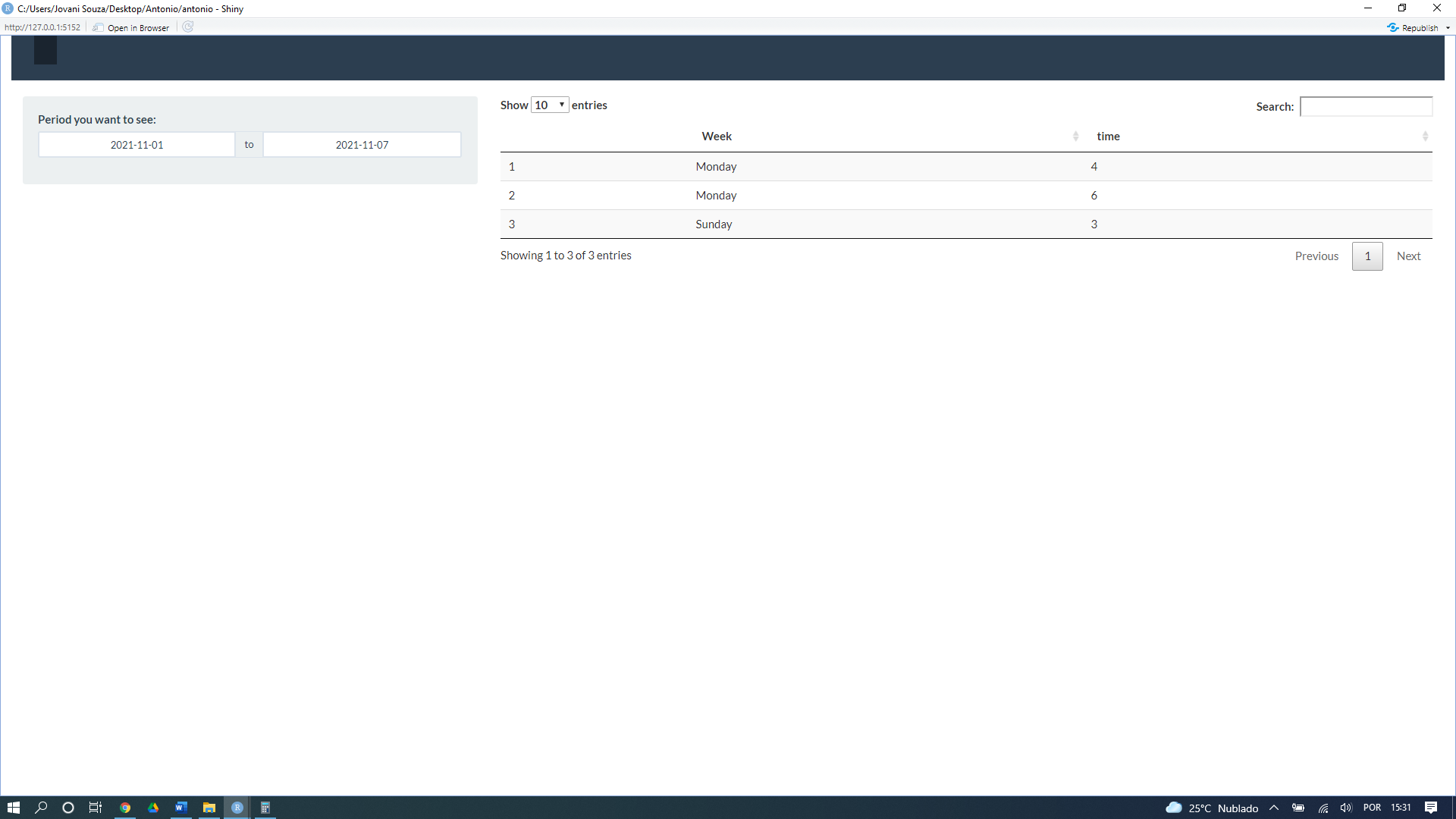
Task: Go to Previous page
Action: pyautogui.click(x=1316, y=256)
